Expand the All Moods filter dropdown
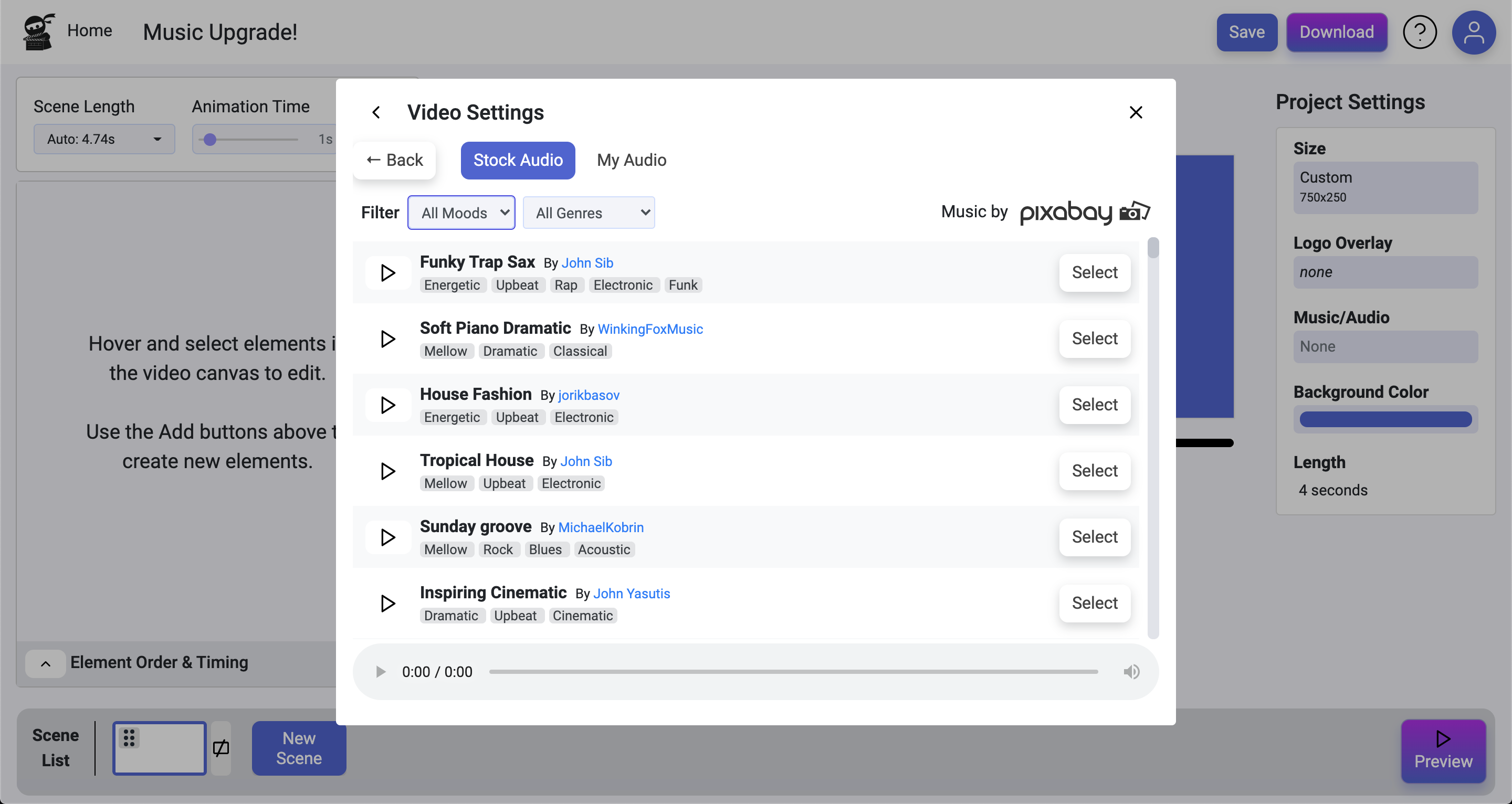The image size is (1512, 804). [x=461, y=212]
